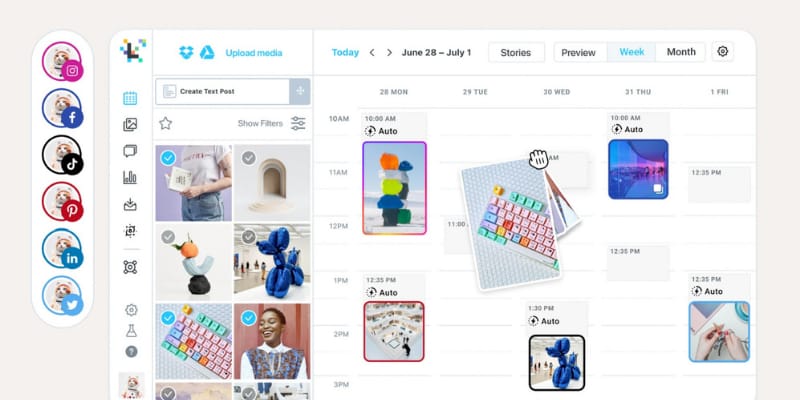Click the Upload media link
800x400 pixels.
[254, 53]
